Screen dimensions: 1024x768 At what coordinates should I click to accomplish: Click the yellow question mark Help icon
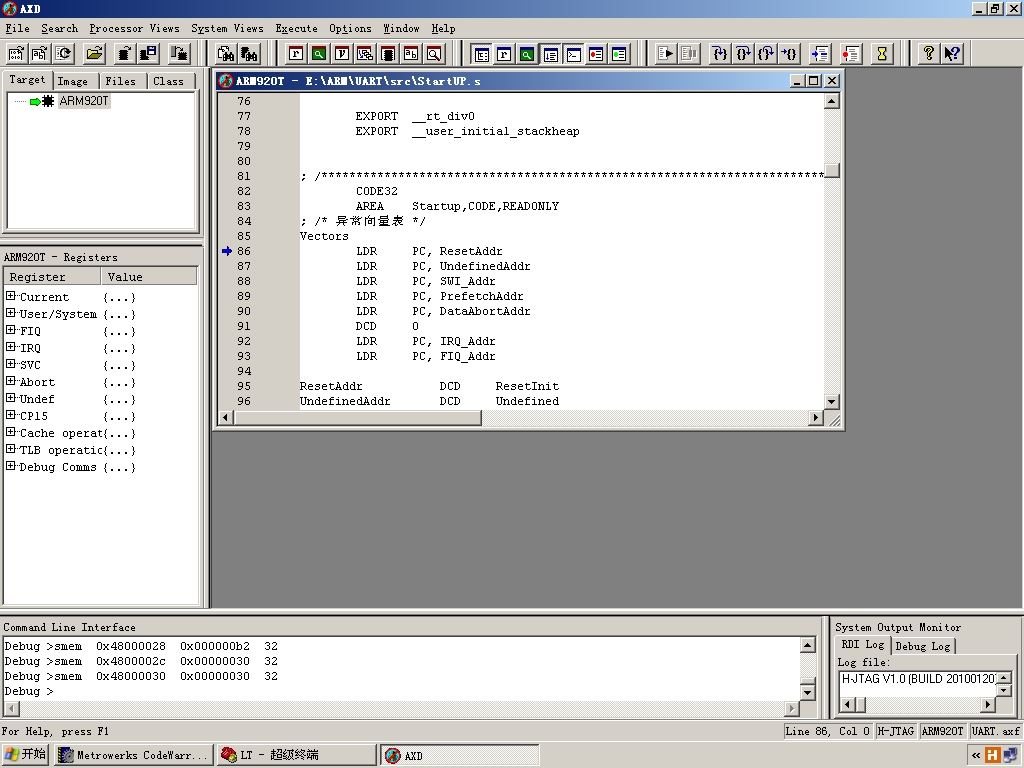928,54
